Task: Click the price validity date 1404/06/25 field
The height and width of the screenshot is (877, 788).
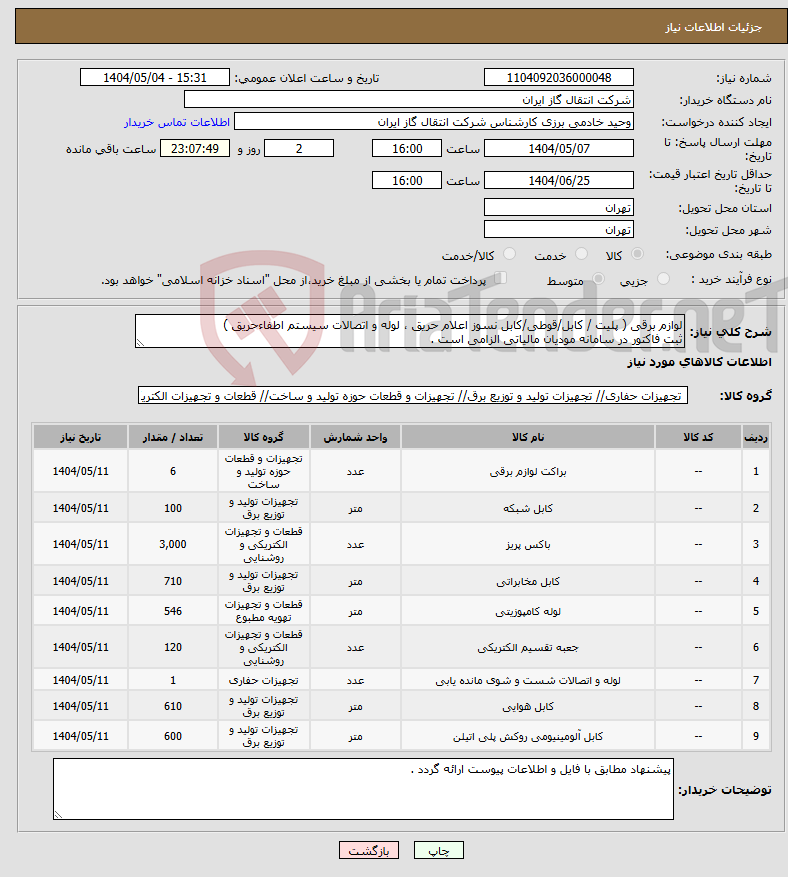Action: (559, 181)
